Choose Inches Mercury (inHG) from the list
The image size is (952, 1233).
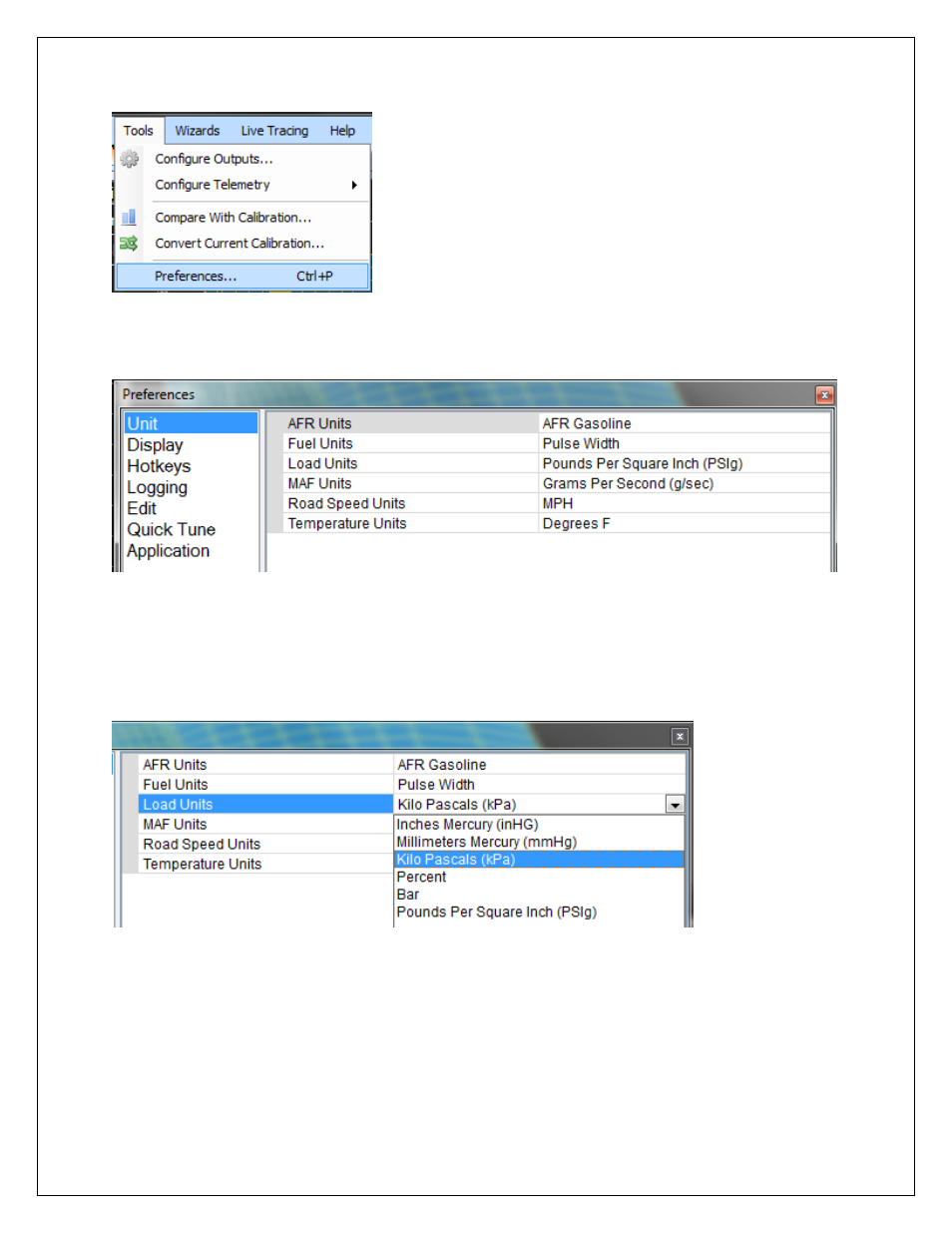pos(539,825)
